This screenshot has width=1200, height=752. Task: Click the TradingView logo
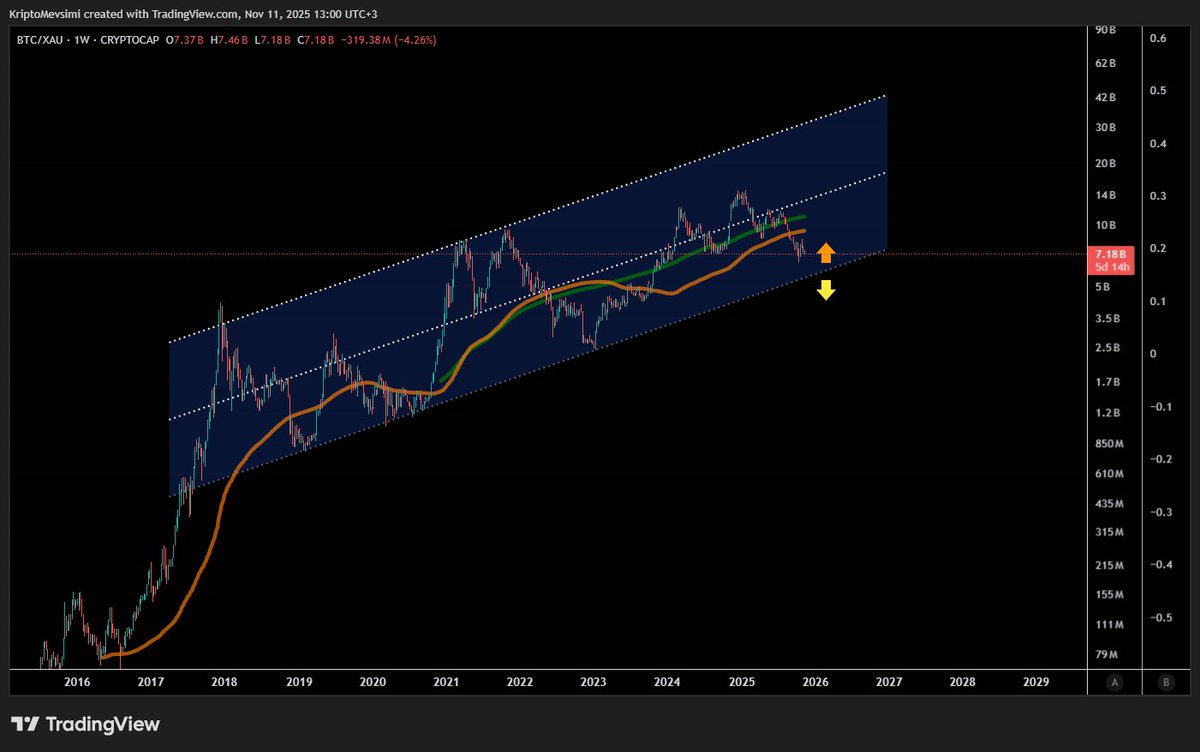[85, 724]
